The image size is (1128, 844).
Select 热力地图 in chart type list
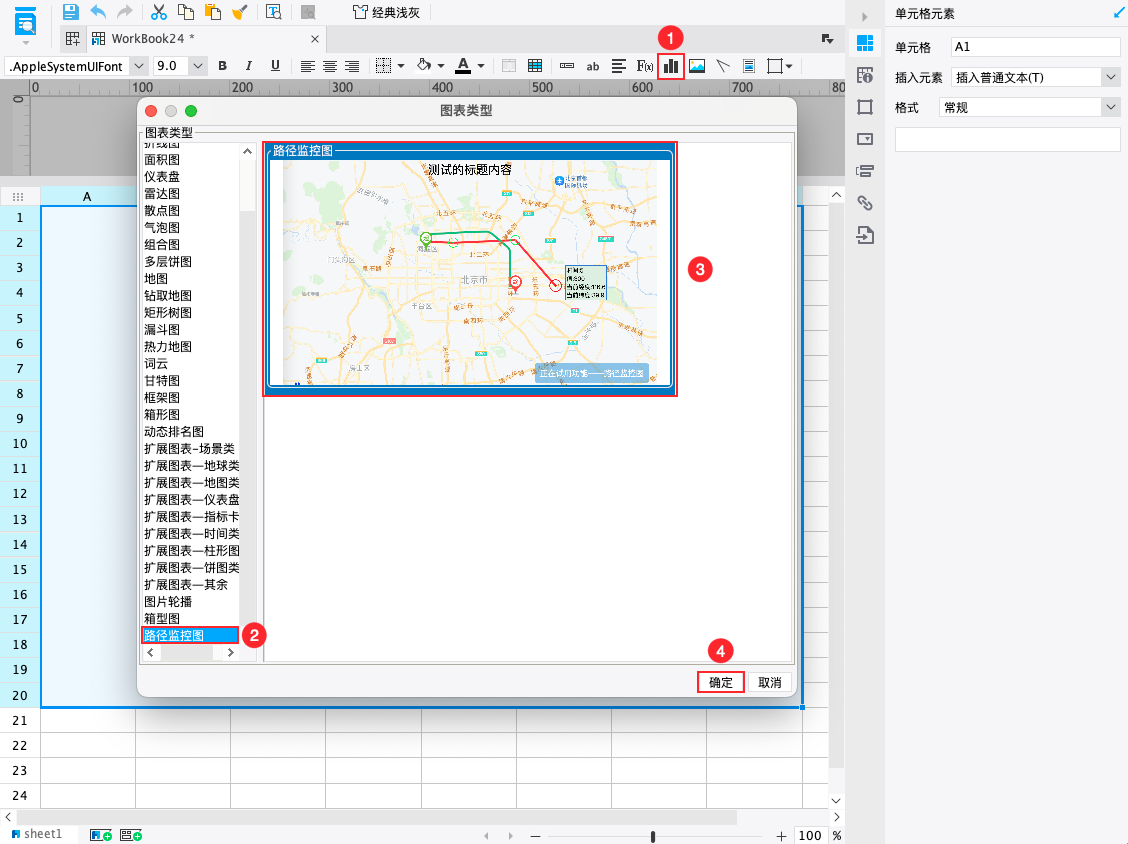click(x=167, y=347)
